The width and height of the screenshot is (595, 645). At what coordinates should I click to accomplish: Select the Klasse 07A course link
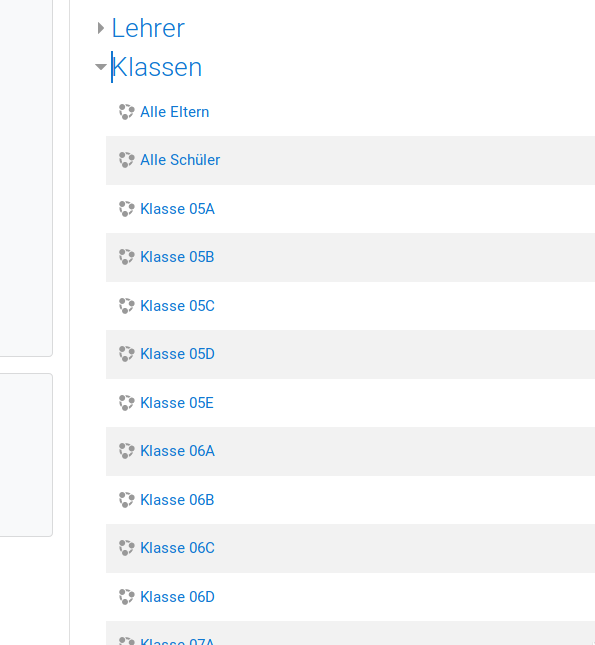pos(177,641)
